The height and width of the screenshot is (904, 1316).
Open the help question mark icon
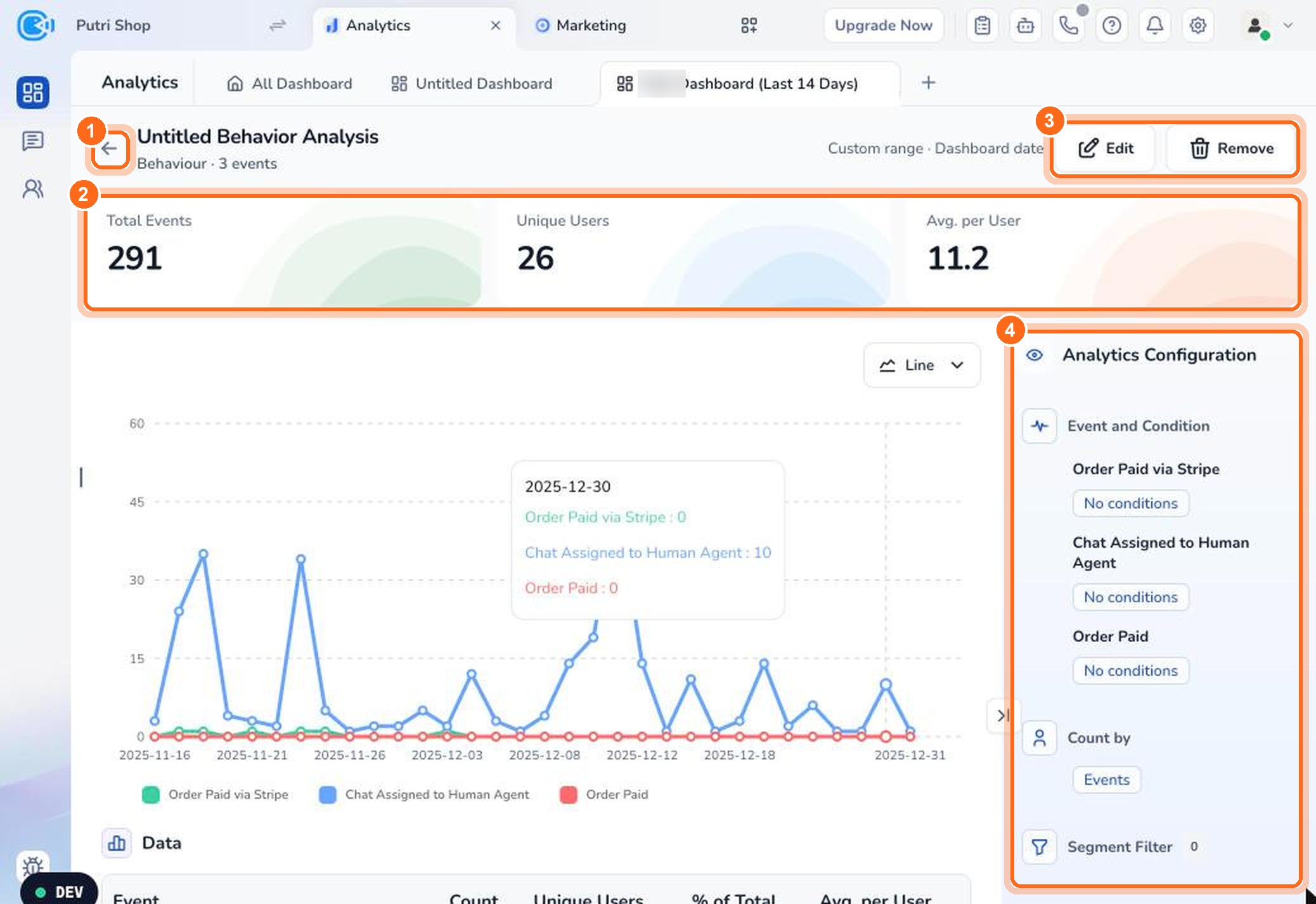[1111, 25]
